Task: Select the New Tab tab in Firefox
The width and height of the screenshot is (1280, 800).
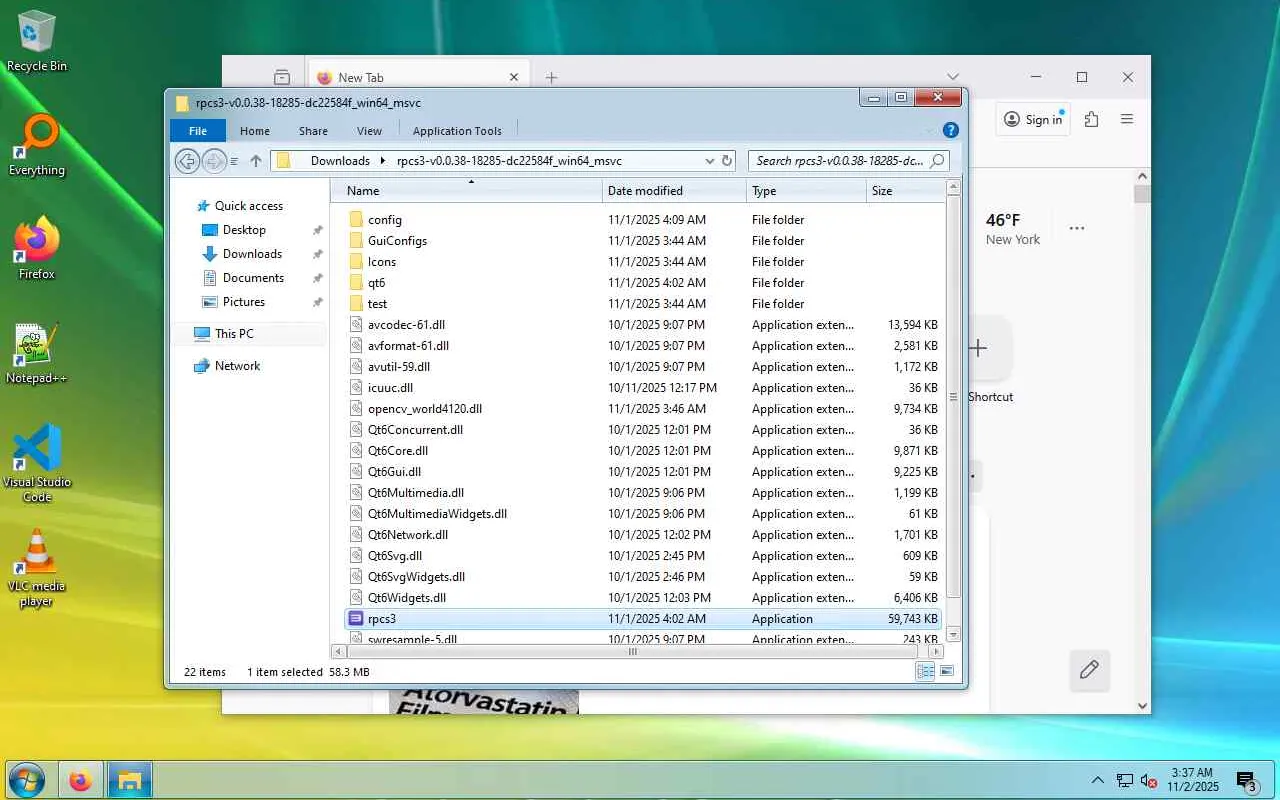Action: click(418, 77)
